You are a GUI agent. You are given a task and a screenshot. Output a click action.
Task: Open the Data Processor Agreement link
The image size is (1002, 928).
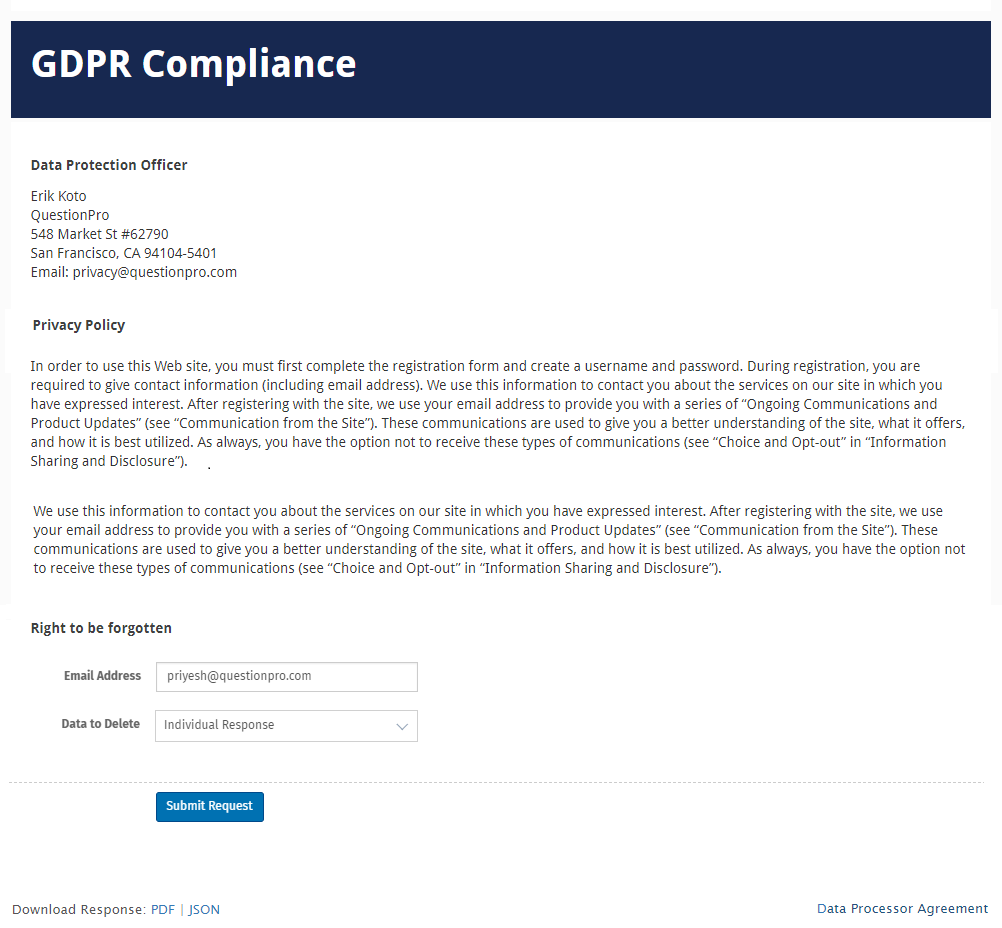(901, 908)
